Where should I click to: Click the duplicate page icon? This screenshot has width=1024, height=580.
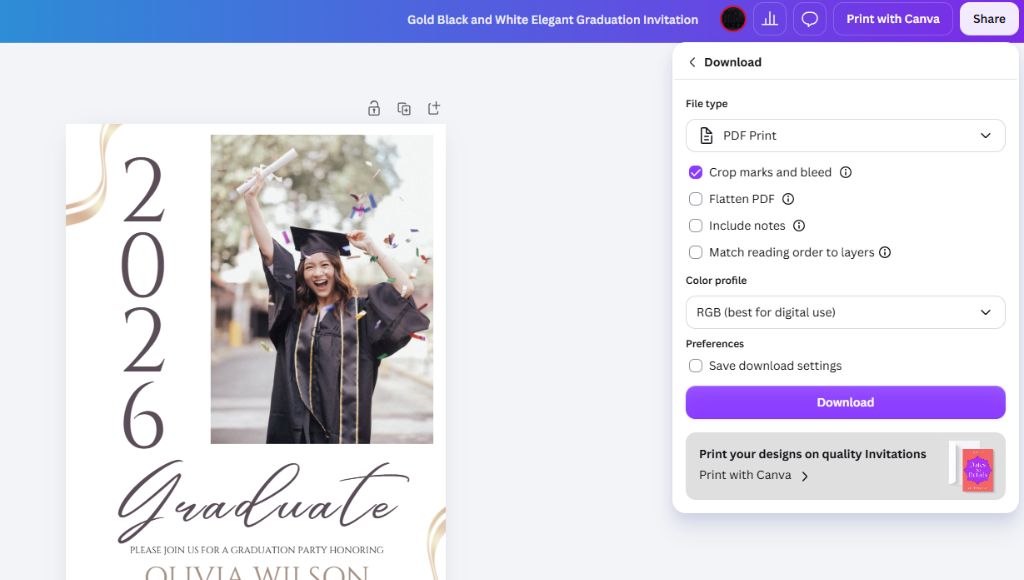[404, 108]
